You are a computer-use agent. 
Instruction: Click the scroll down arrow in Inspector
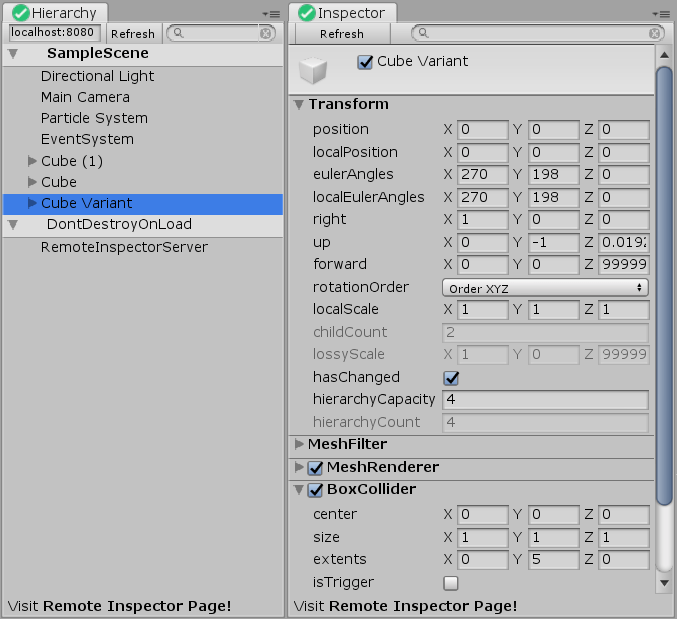click(x=664, y=583)
